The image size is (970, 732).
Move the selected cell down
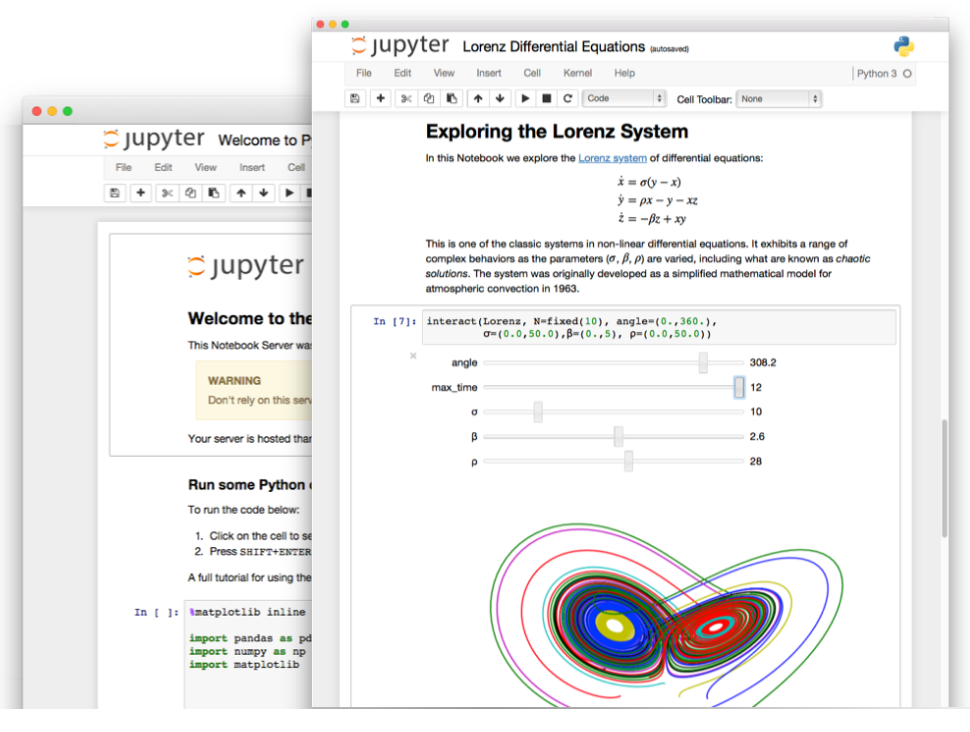pyautogui.click(x=501, y=98)
